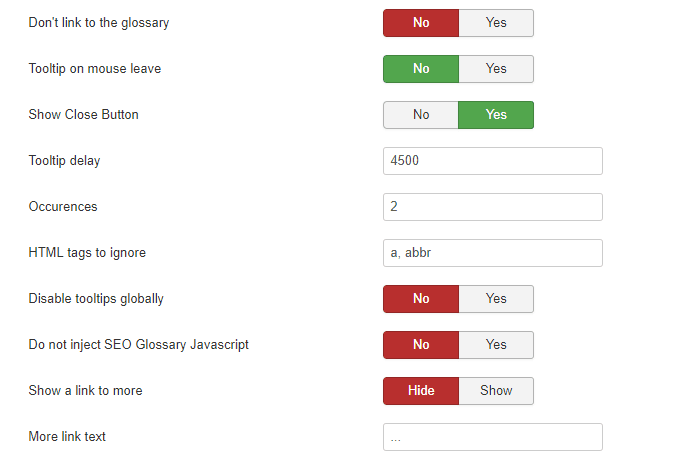This screenshot has height=472, width=679.
Task: Set Don't link to the glossary to Yes
Action: 496,23
